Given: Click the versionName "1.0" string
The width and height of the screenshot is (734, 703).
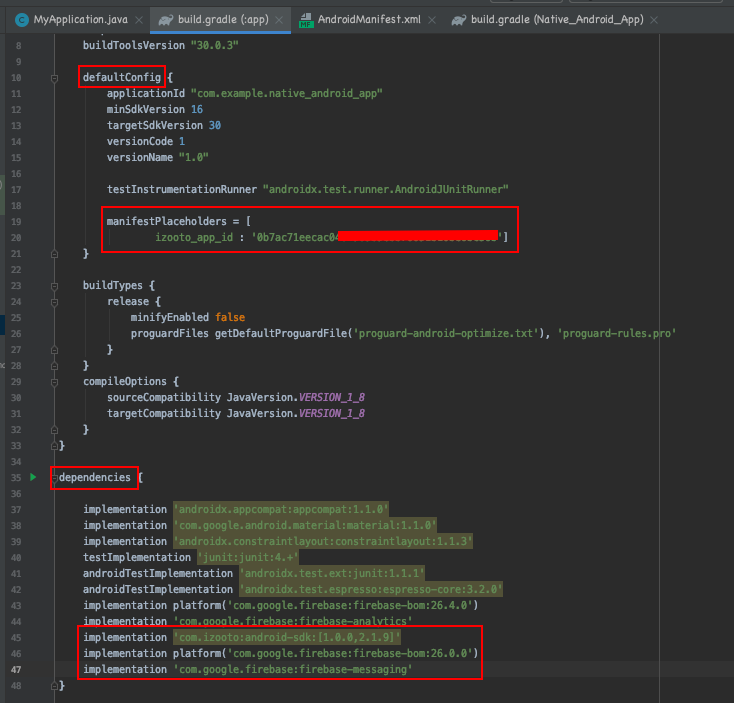Looking at the screenshot, I should coord(193,157).
